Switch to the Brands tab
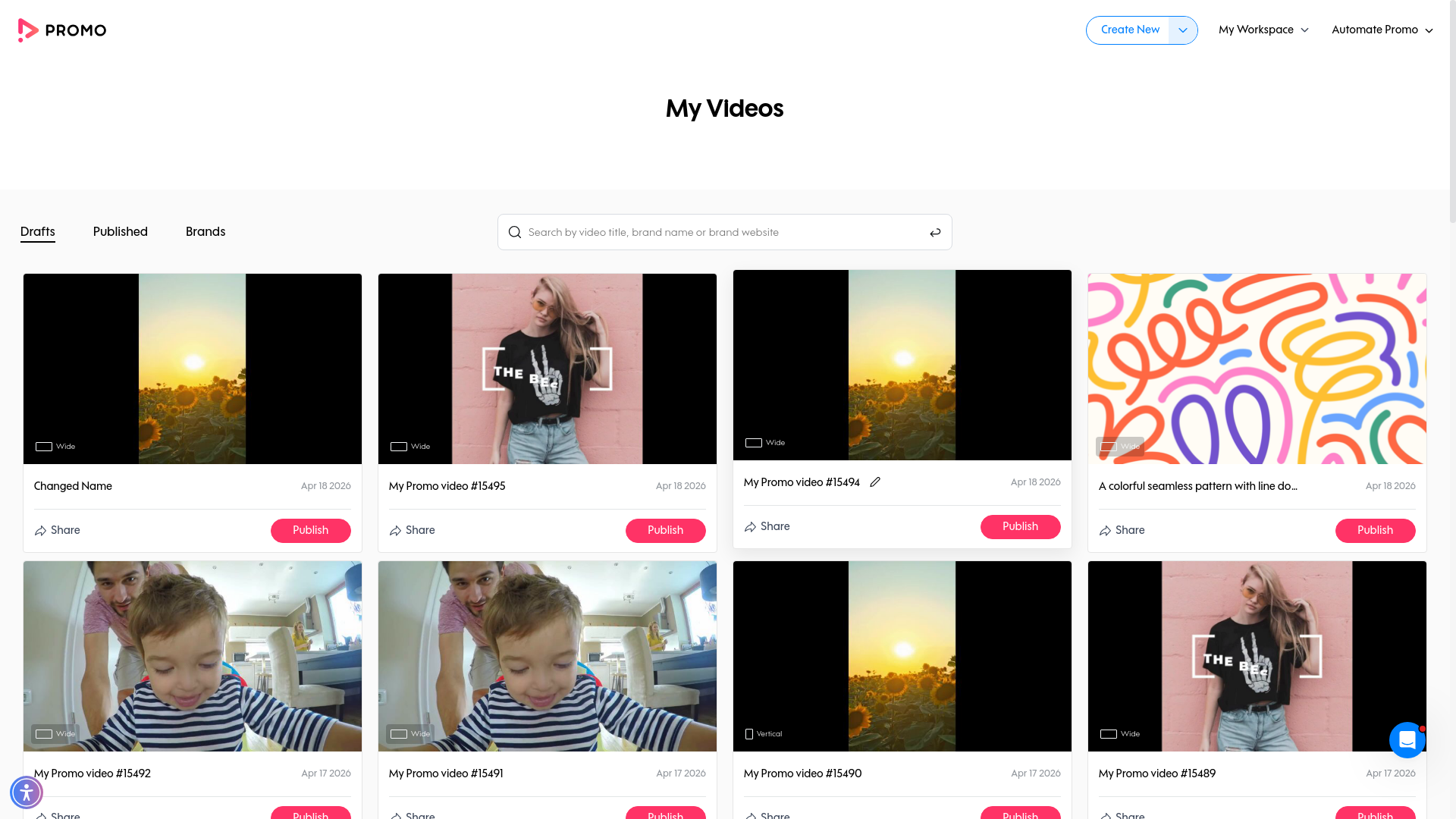This screenshot has height=819, width=1456. tap(206, 232)
